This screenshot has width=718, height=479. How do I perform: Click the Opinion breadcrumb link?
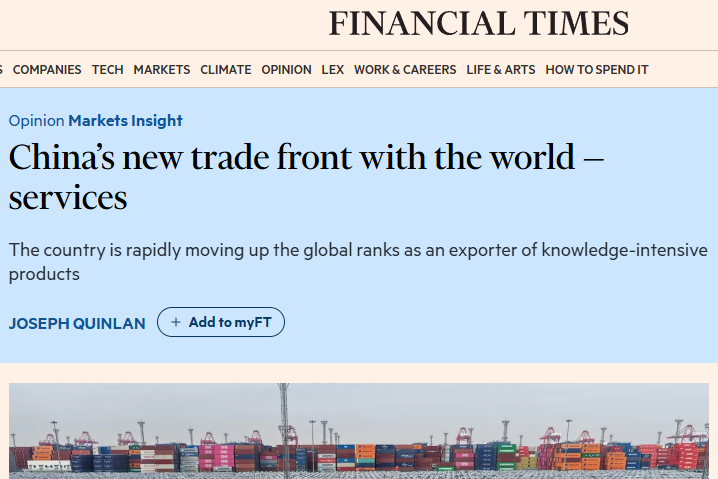point(36,121)
